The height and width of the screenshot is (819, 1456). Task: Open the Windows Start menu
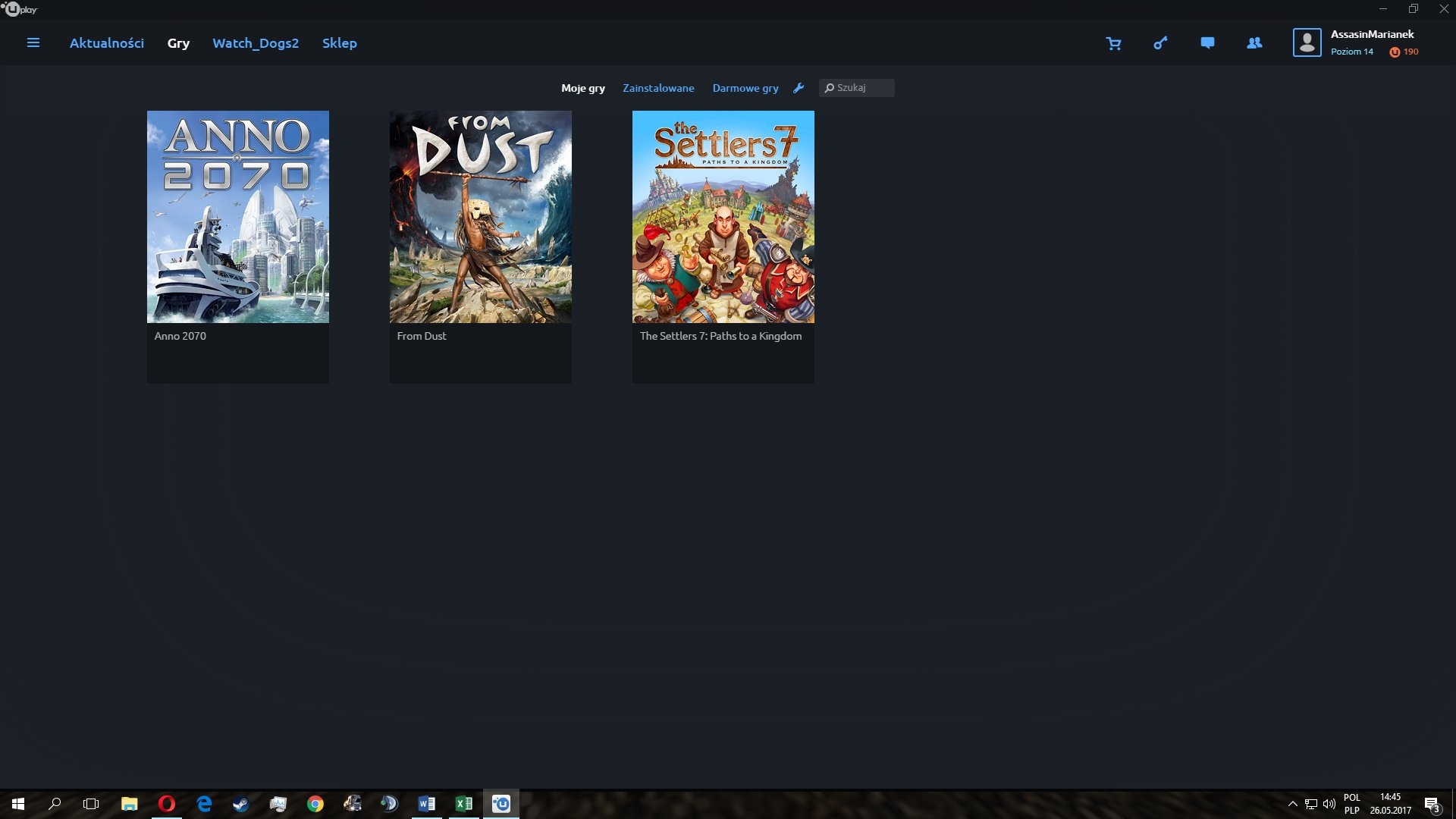click(x=18, y=804)
